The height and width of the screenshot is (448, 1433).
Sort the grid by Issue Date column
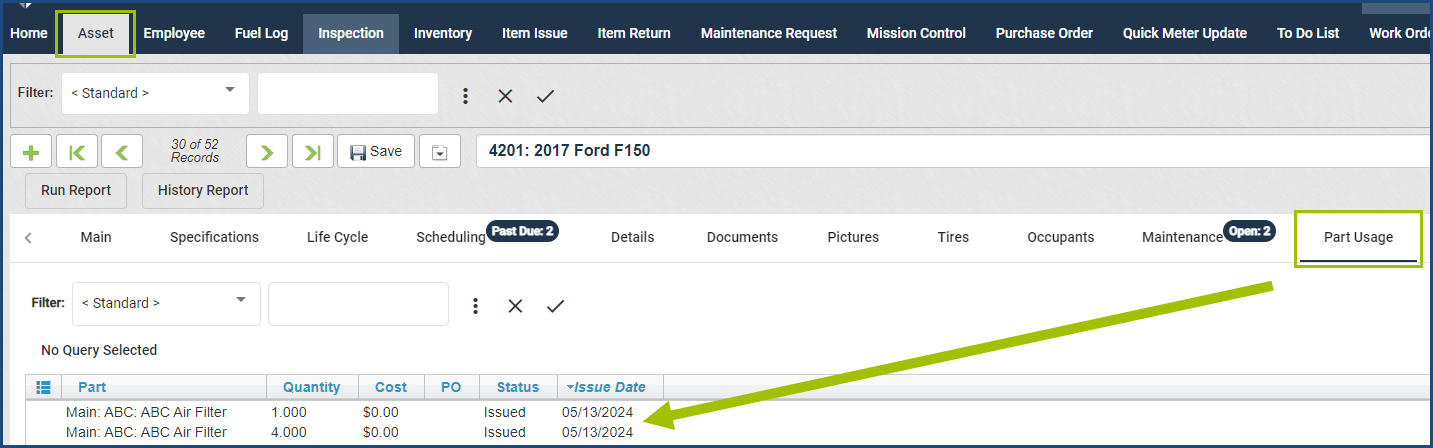(x=610, y=387)
